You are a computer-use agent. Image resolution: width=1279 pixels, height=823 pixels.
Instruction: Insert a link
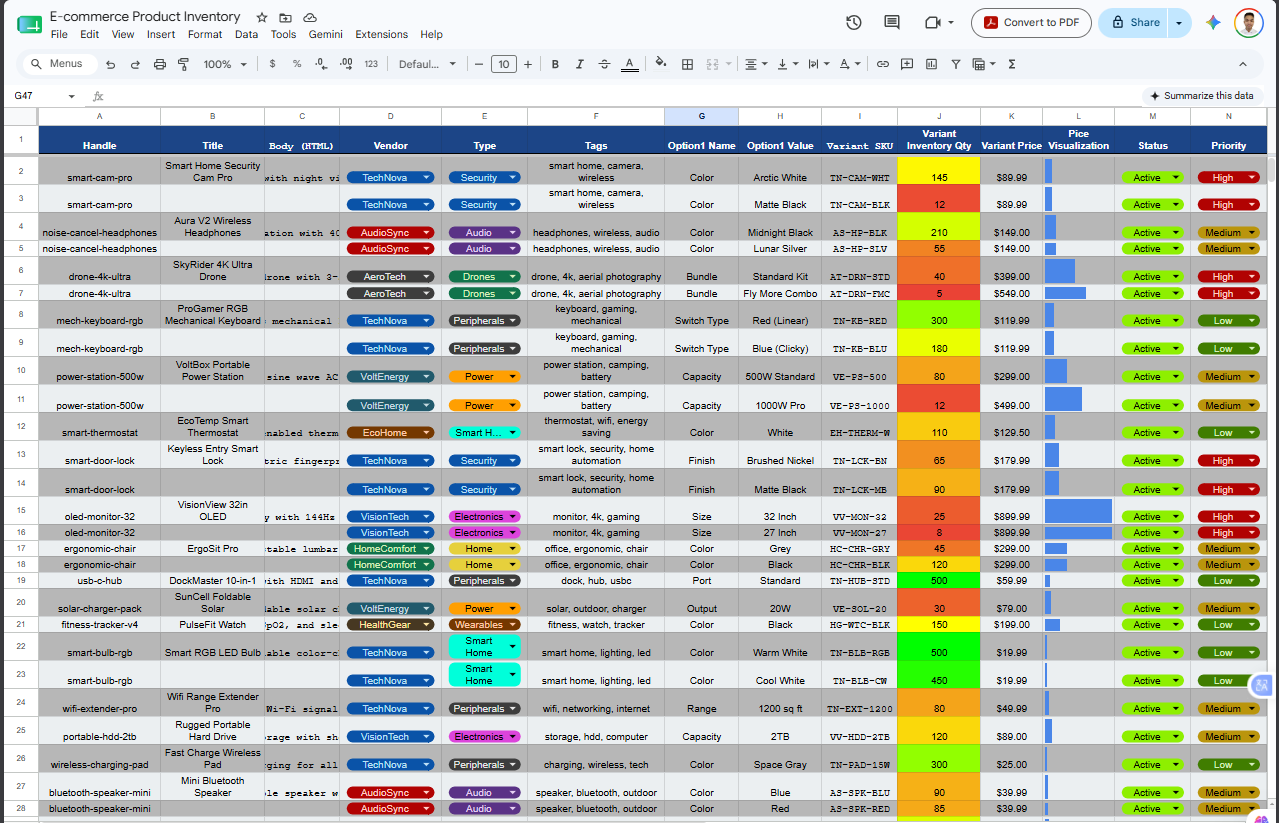coord(882,64)
